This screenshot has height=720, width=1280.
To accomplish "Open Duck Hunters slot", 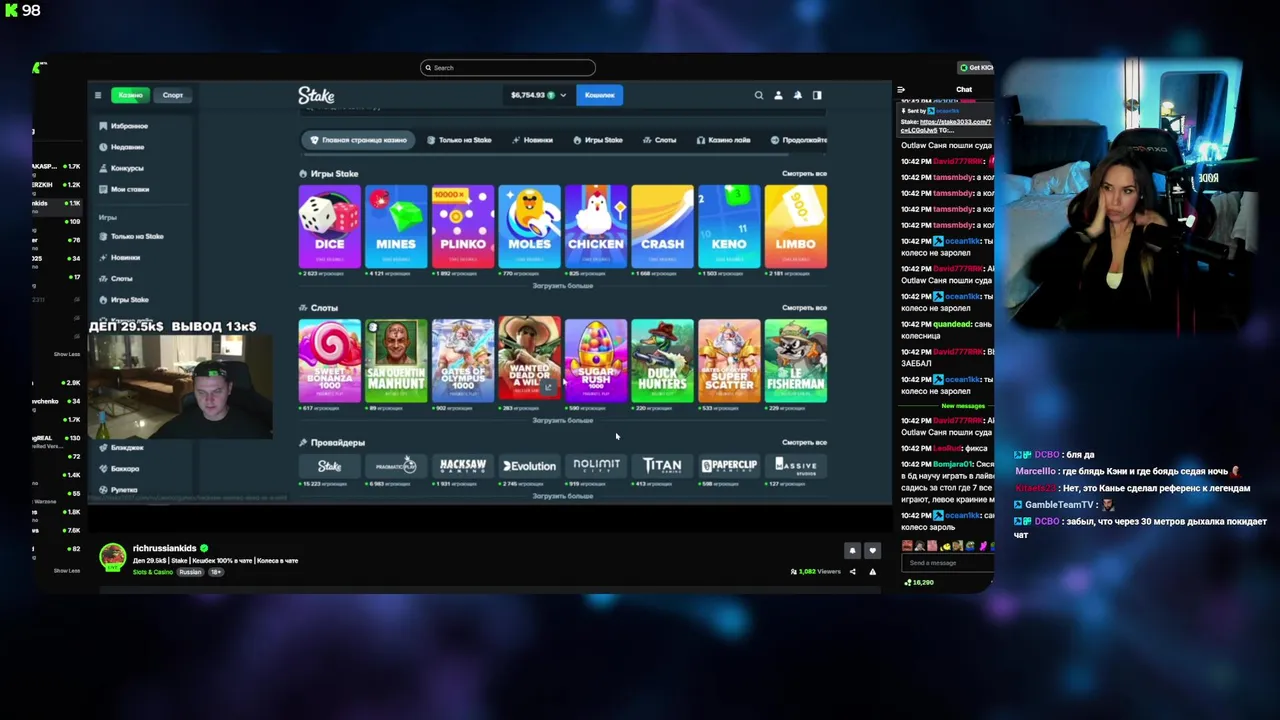I will [x=662, y=360].
